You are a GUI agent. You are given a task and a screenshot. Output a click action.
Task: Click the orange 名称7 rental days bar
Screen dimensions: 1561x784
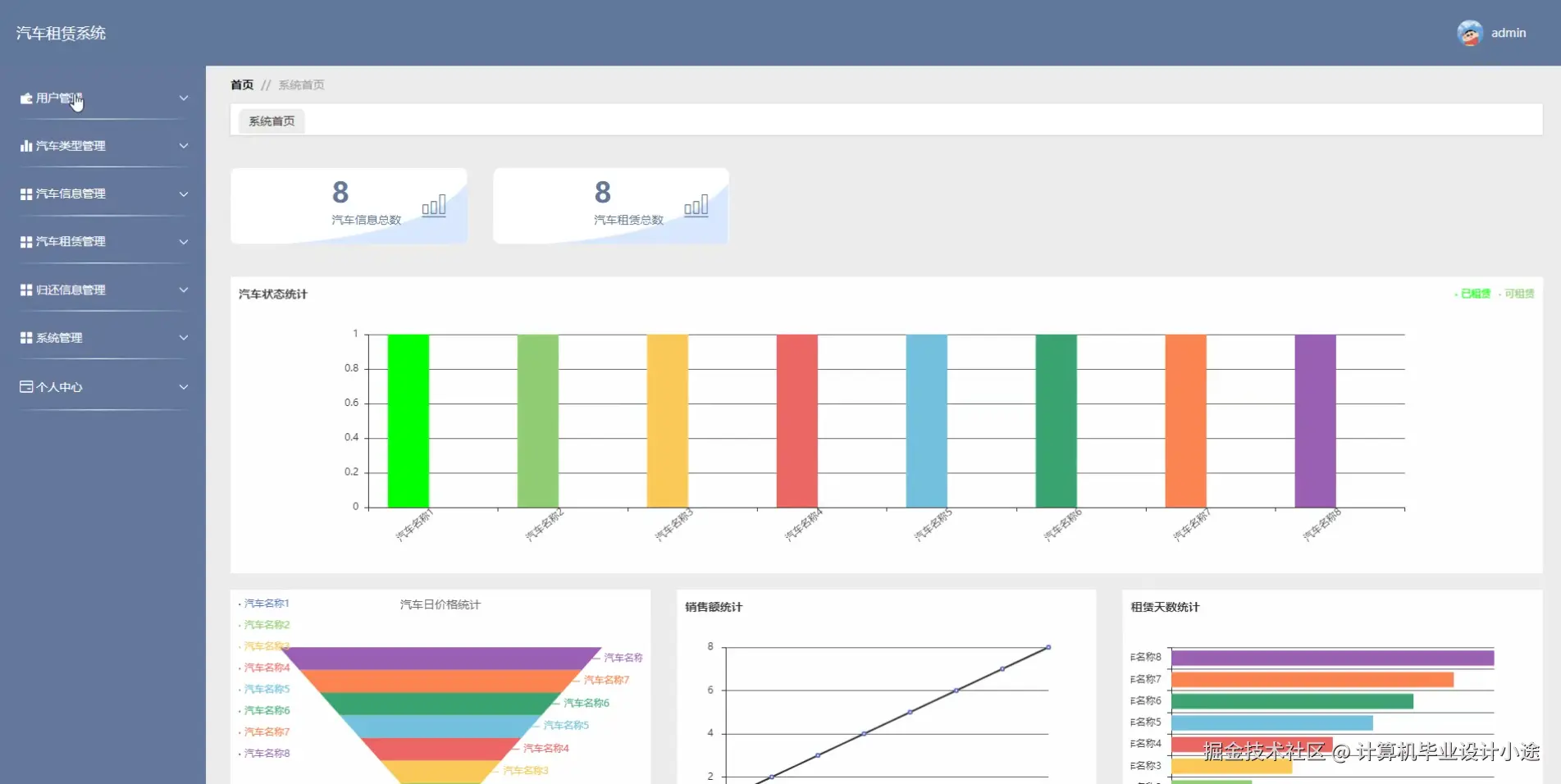[x=1312, y=680]
